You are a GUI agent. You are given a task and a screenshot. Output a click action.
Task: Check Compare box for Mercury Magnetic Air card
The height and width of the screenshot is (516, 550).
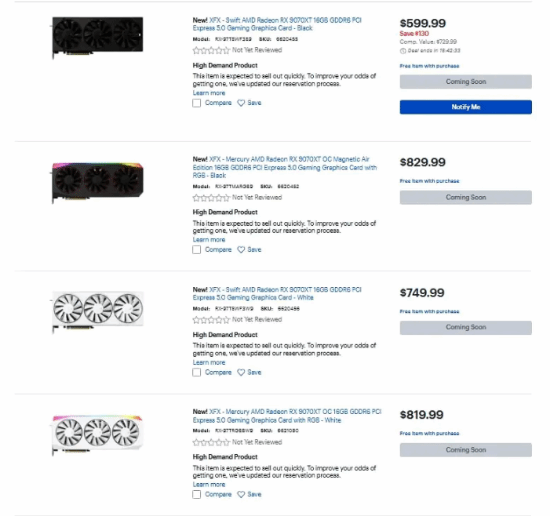click(x=197, y=250)
